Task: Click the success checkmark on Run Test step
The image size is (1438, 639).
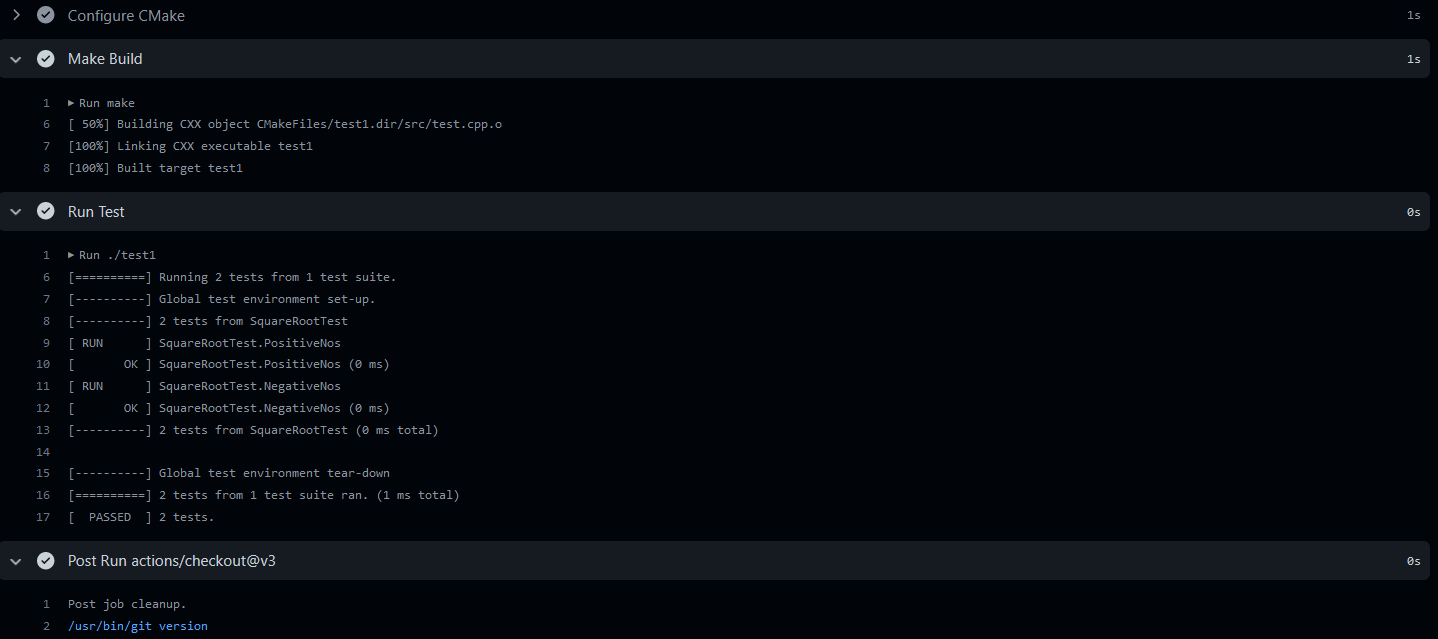Action: pos(45,211)
